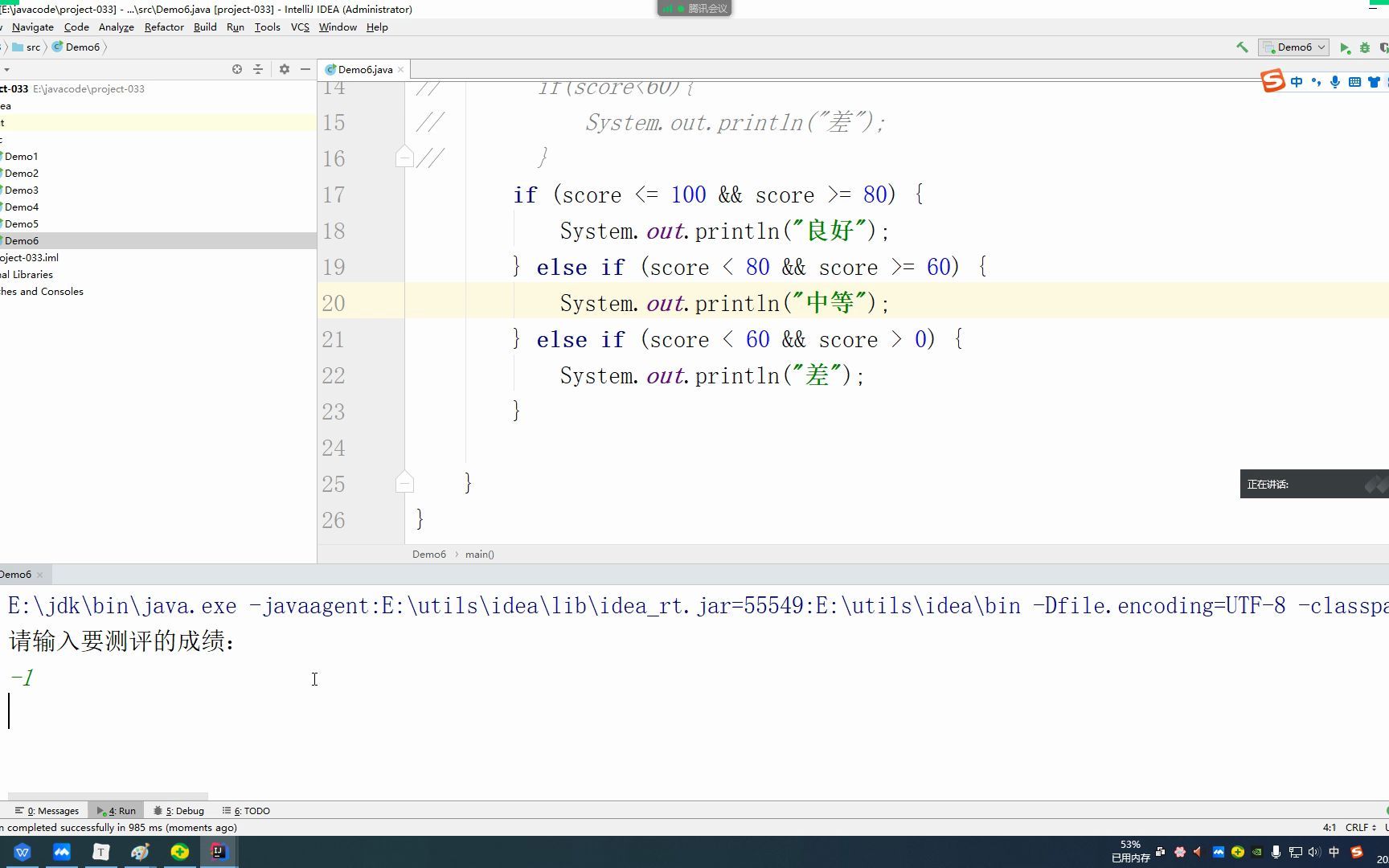
Task: Select Demo4 in the project tree
Action: (x=21, y=207)
